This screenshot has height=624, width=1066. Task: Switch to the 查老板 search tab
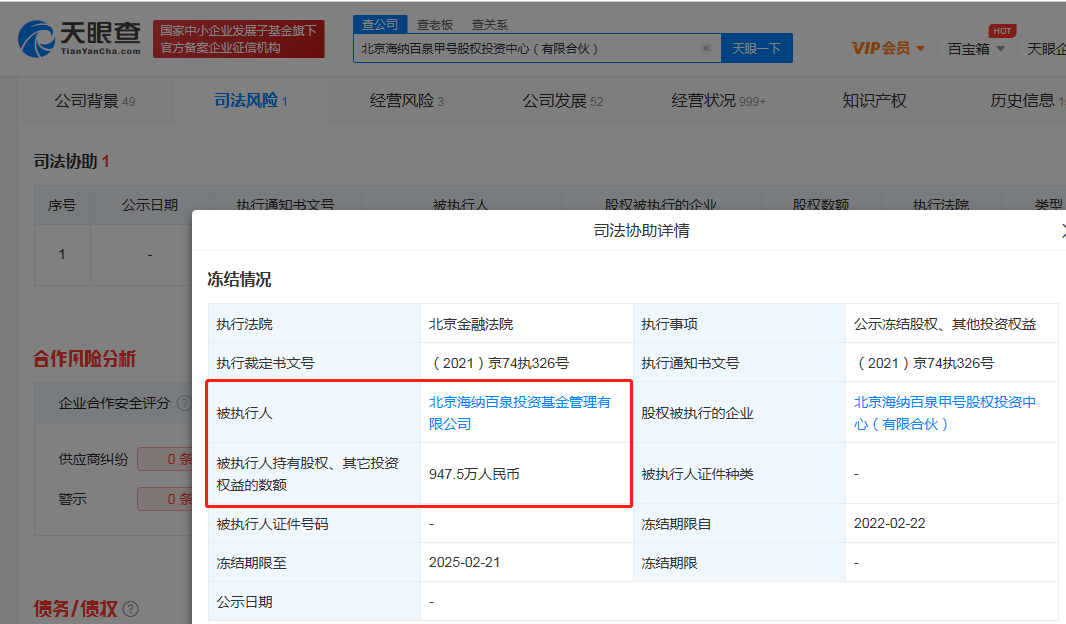click(435, 25)
